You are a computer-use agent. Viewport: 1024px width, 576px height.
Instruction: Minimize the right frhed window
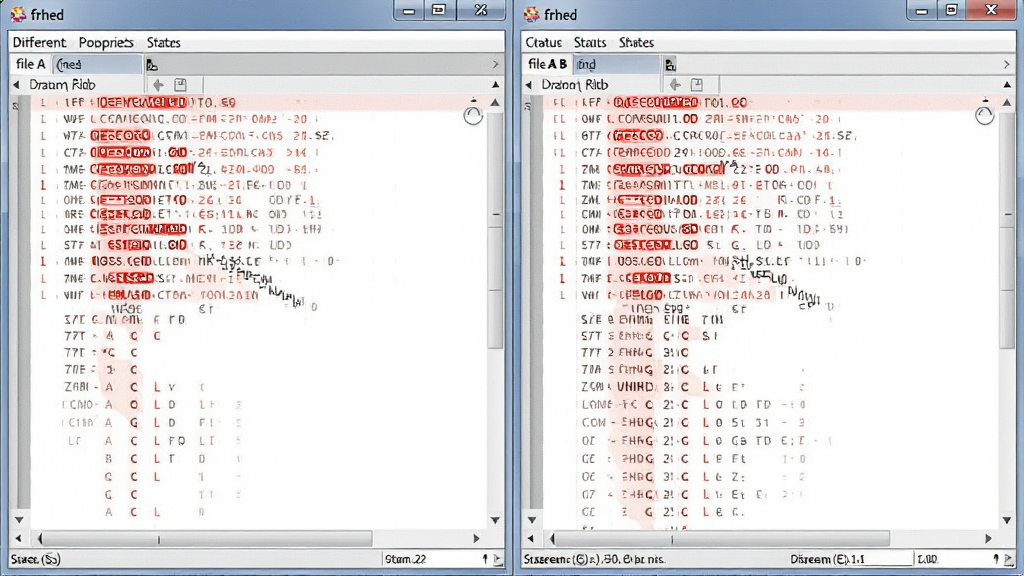point(921,10)
